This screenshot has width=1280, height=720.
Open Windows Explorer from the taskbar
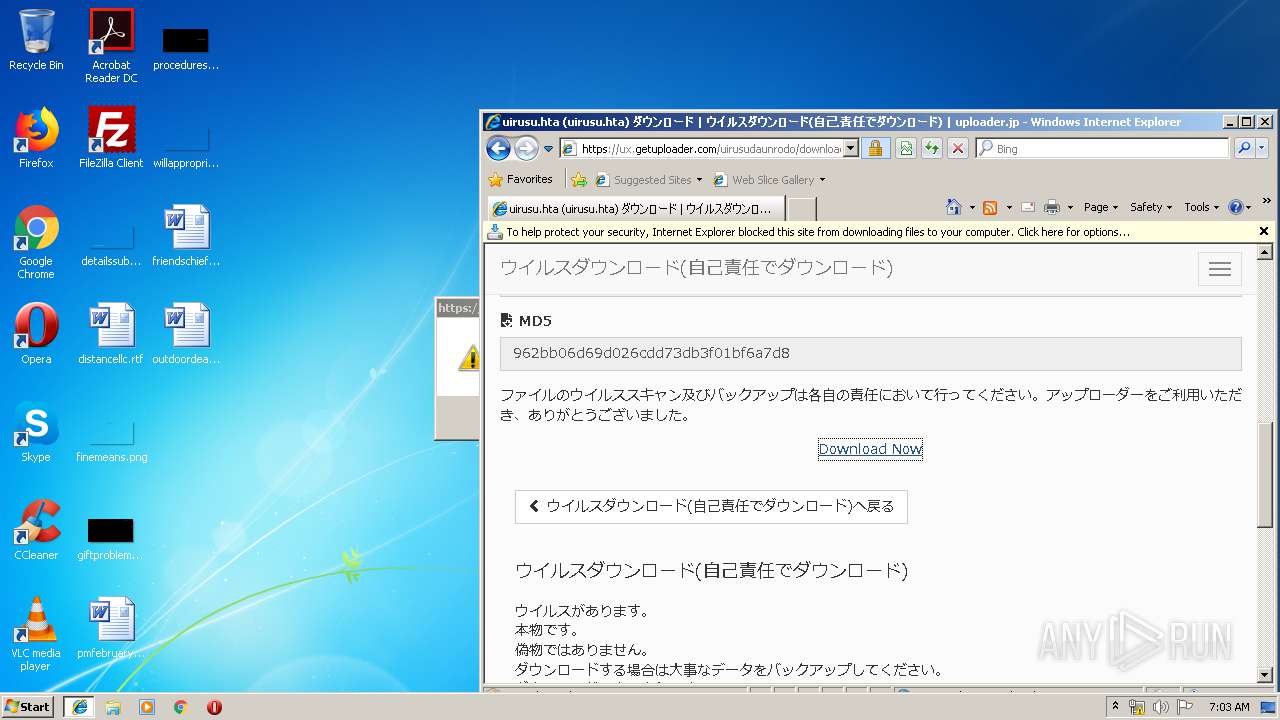point(113,706)
